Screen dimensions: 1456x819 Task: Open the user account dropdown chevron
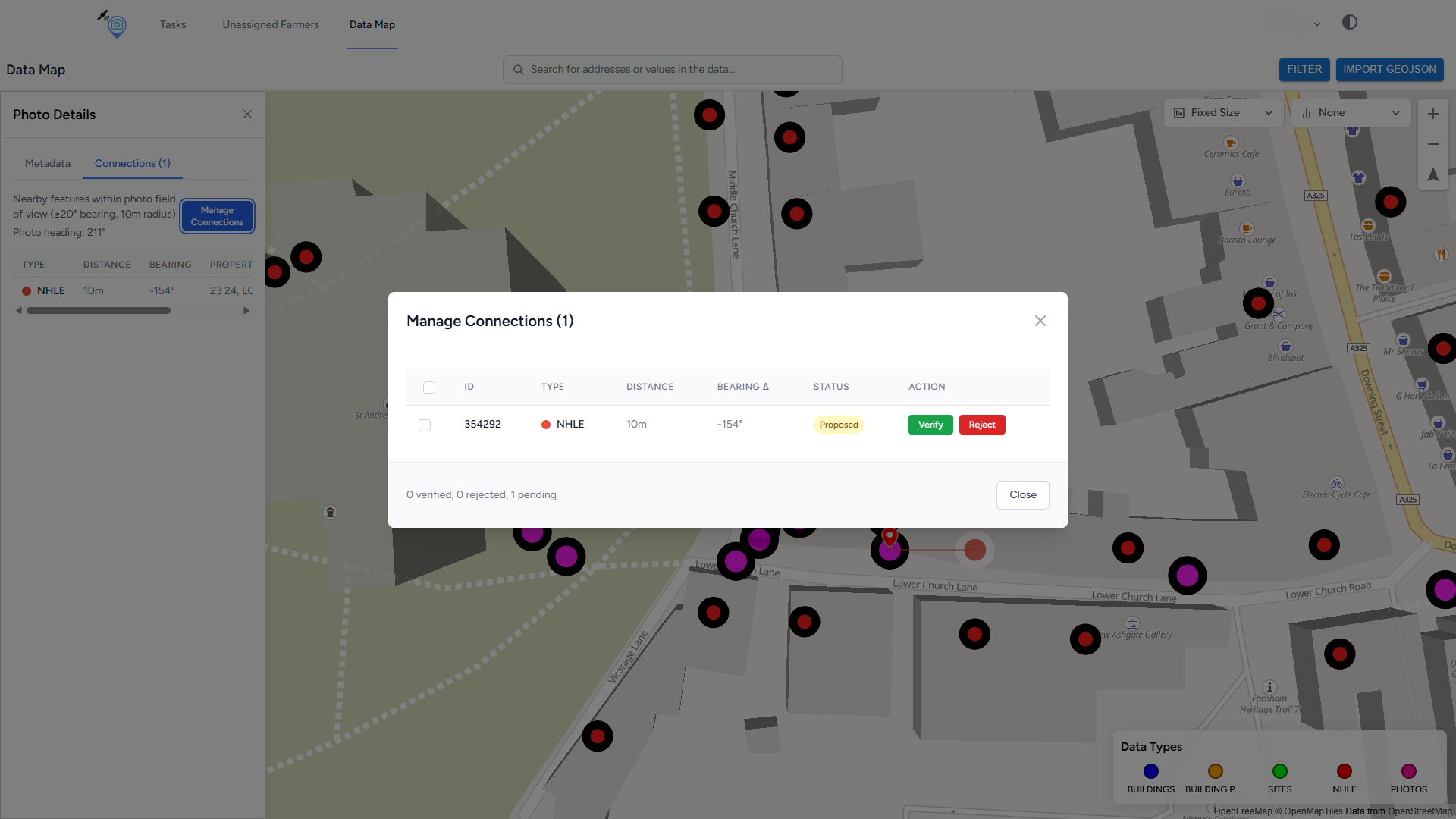tap(1317, 24)
